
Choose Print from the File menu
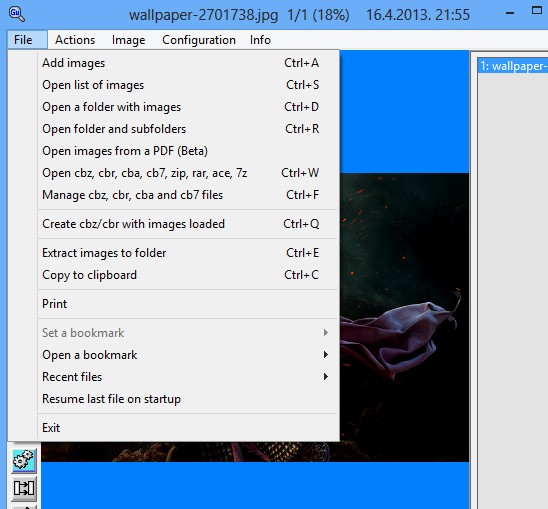[189, 304]
